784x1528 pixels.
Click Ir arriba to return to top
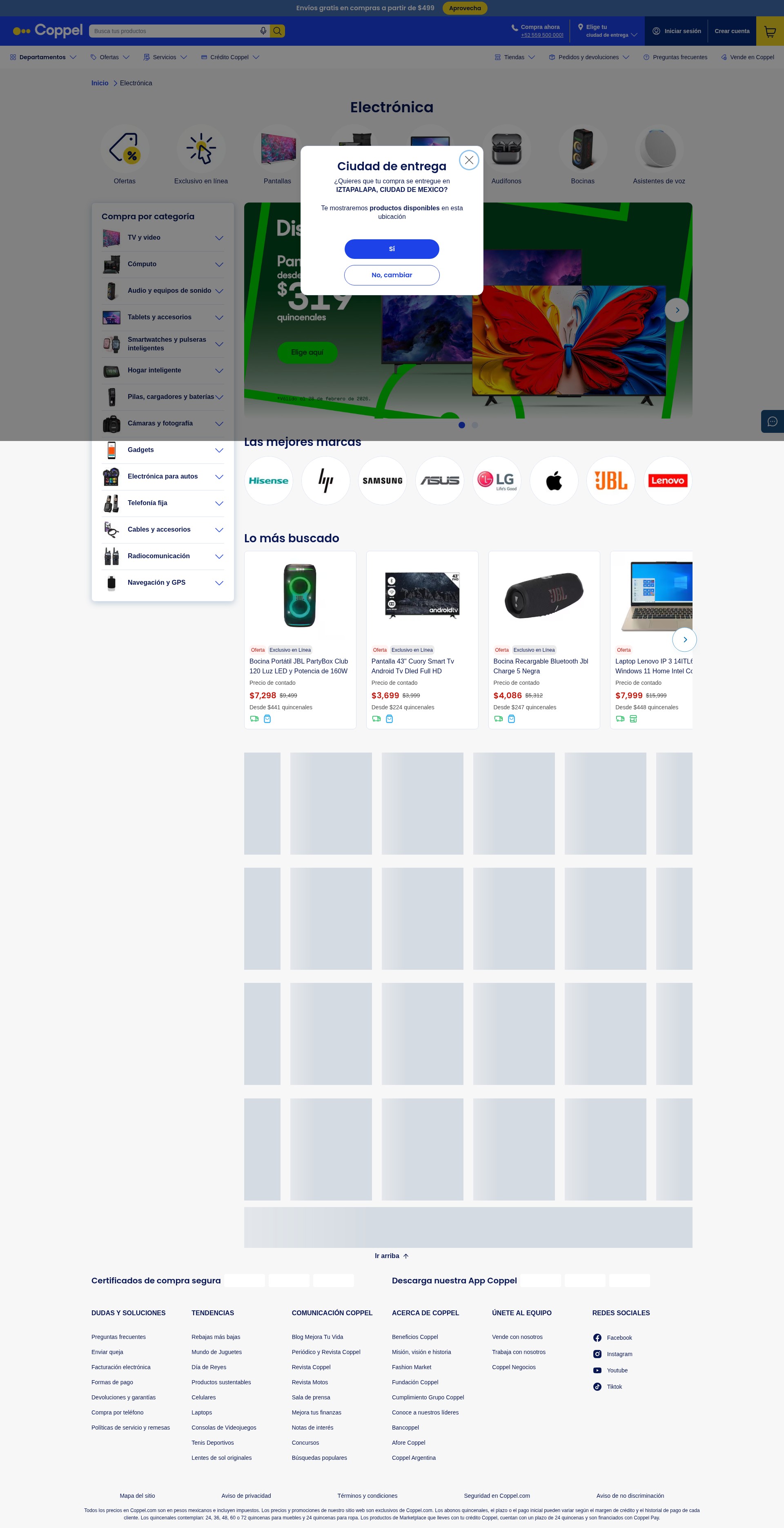(392, 1256)
